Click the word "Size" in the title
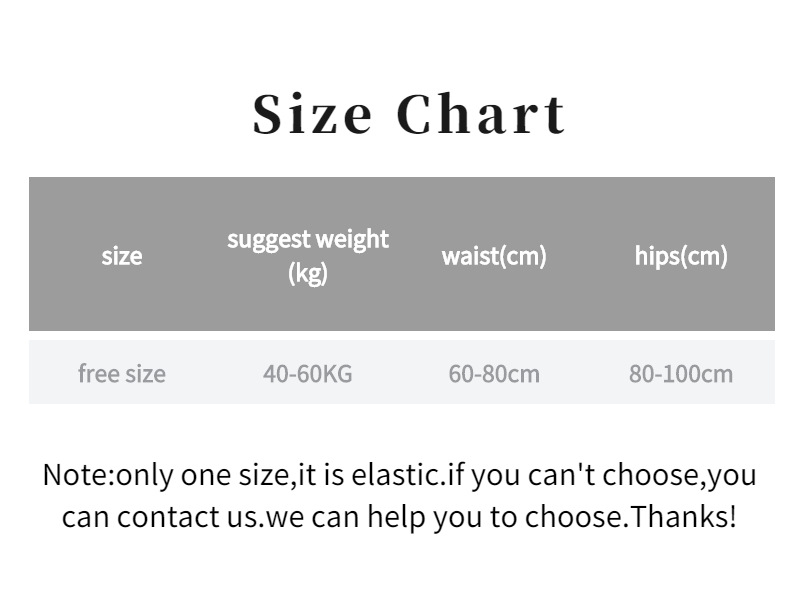Screen dimensions: 800x600 coord(312,114)
